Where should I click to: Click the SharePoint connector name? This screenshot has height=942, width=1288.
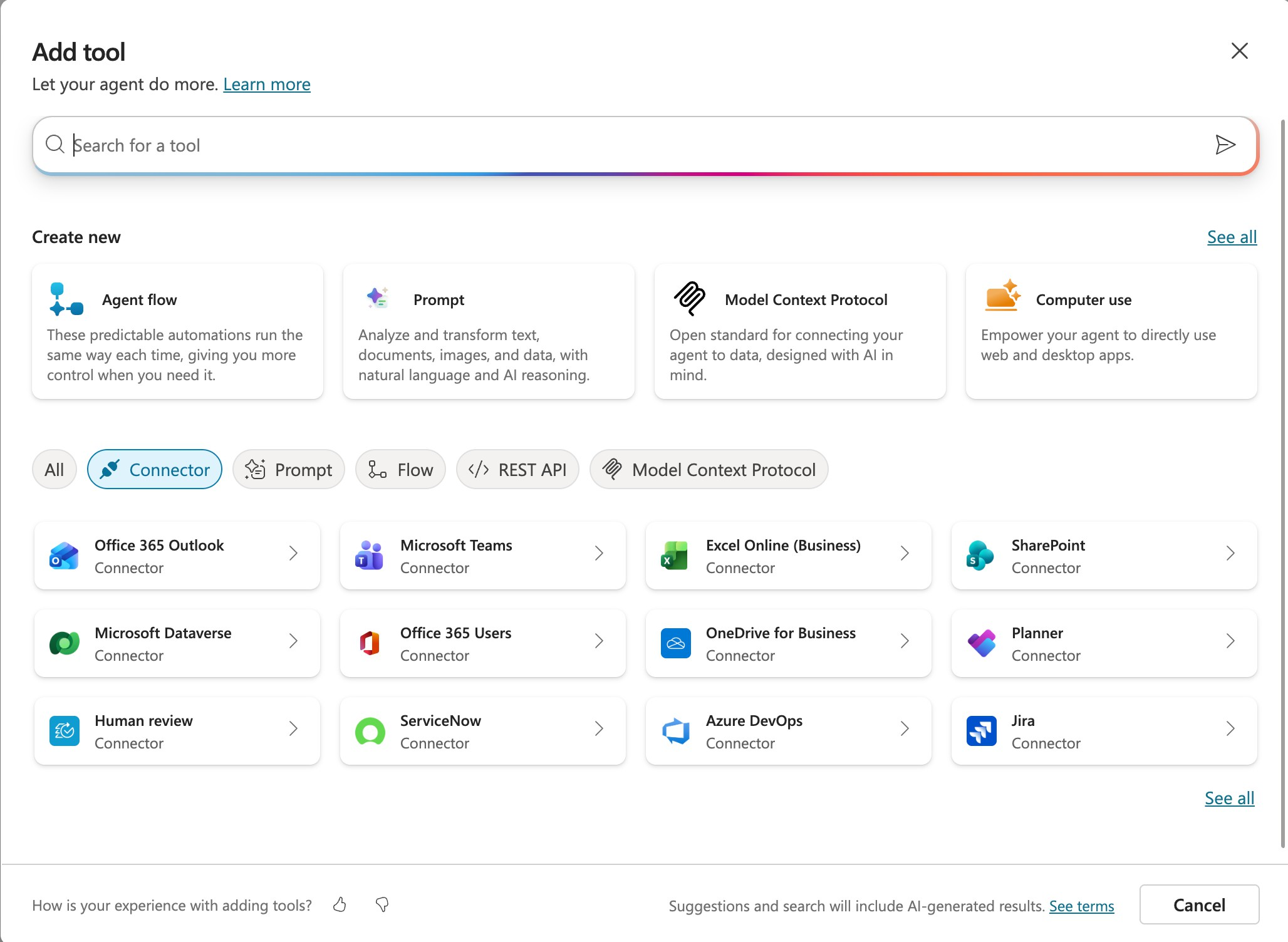point(1048,545)
